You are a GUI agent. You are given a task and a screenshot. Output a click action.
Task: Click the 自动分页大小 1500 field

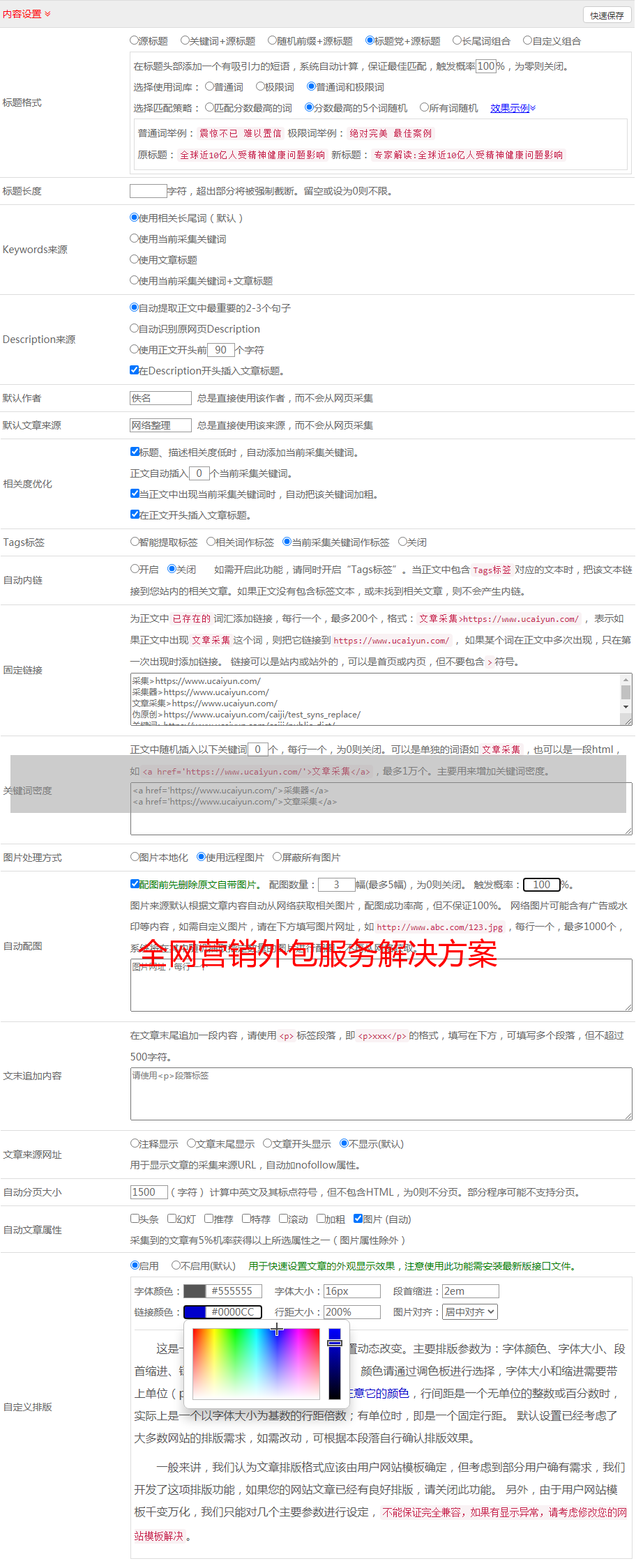pos(149,1192)
